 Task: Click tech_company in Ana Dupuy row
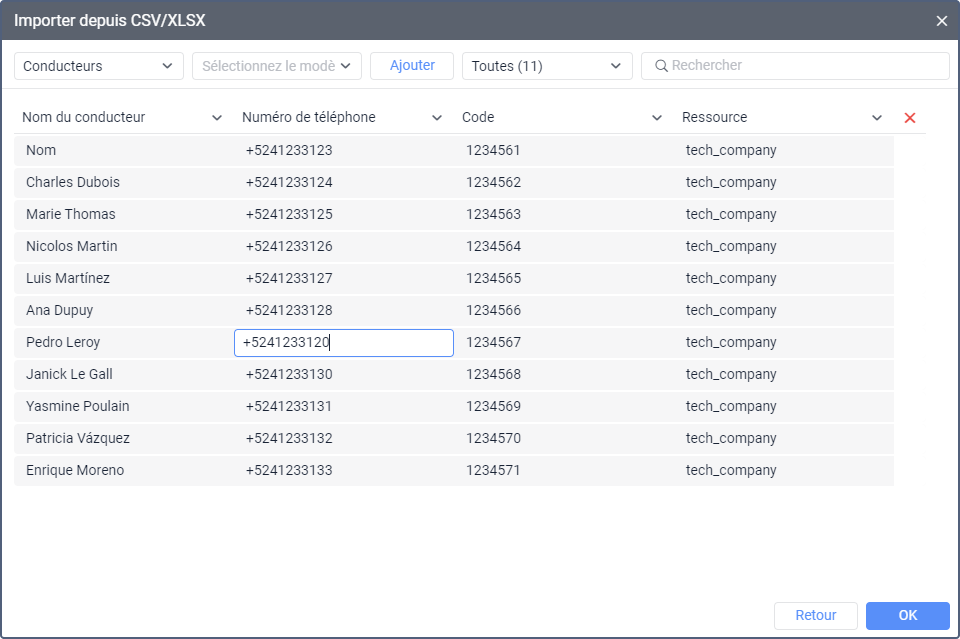(x=731, y=310)
